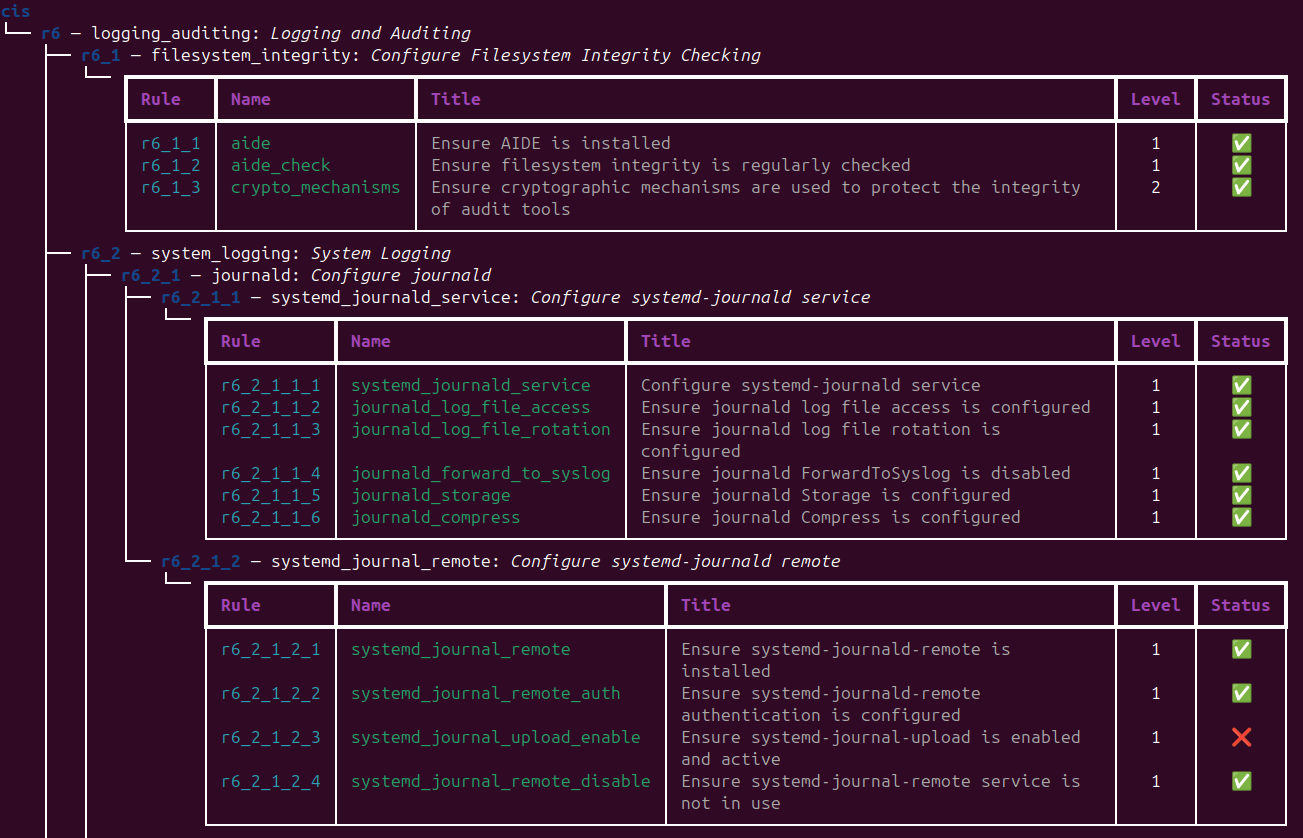
Task: Click rule ID r6_2_1_2_4
Action: (271, 781)
